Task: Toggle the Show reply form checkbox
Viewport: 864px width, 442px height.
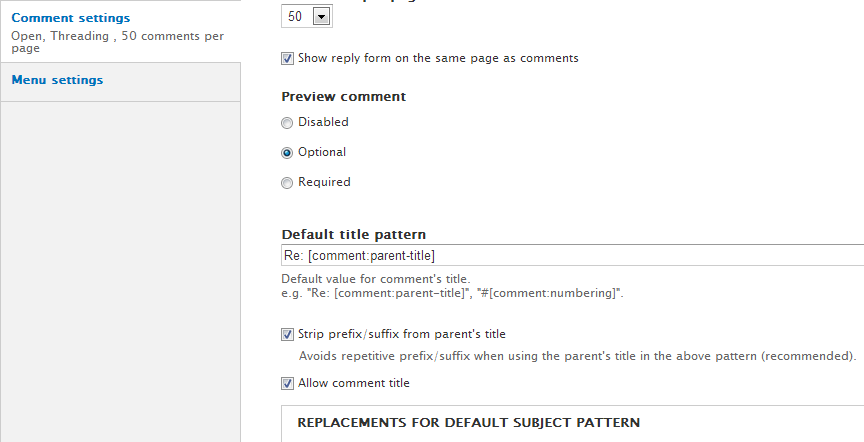Action: 288,59
